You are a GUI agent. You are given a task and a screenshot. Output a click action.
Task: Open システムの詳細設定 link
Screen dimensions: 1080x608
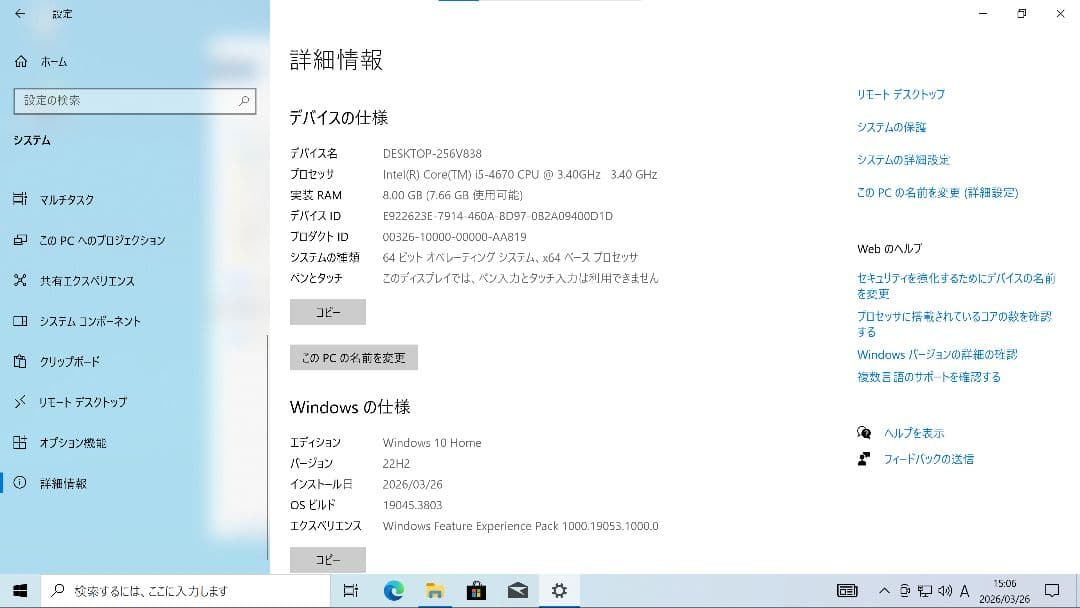(903, 160)
